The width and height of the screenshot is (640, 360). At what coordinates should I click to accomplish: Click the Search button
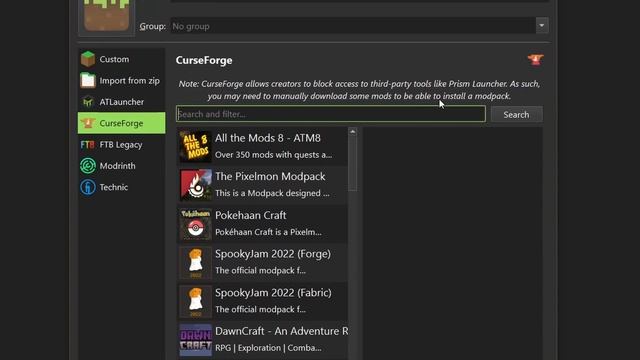point(516,114)
